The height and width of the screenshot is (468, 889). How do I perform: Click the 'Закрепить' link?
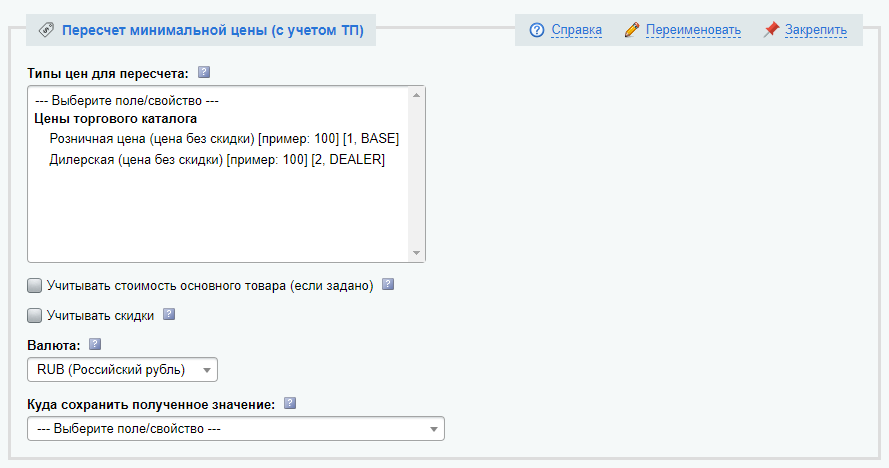(815, 30)
